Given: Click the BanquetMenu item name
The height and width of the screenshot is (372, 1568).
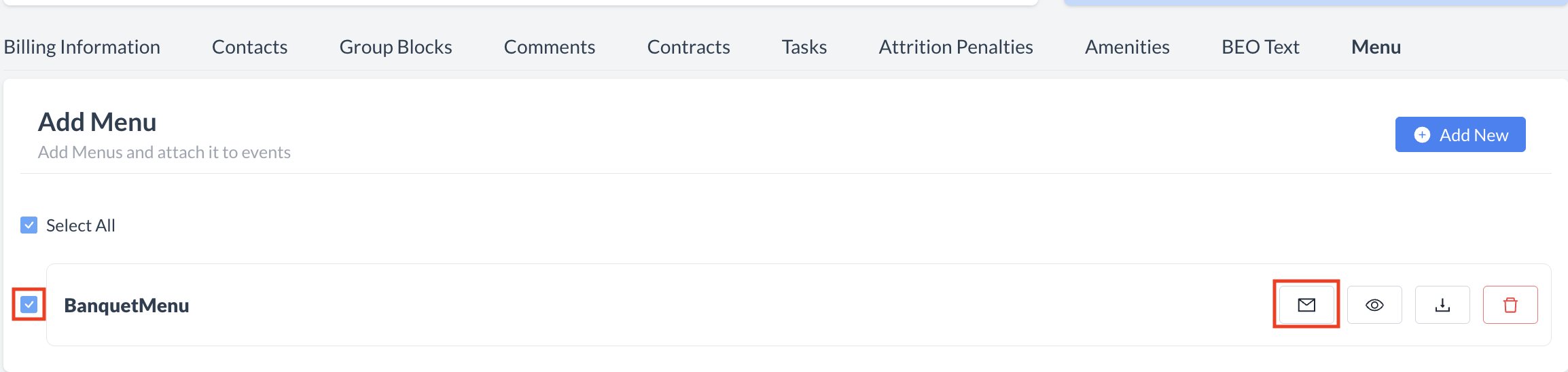Looking at the screenshot, I should coord(126,305).
